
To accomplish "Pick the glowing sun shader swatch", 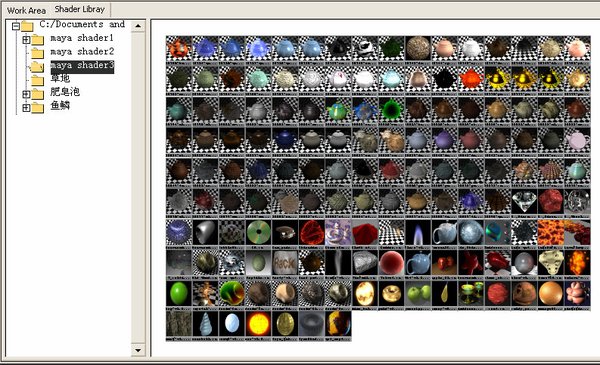I will point(258,324).
